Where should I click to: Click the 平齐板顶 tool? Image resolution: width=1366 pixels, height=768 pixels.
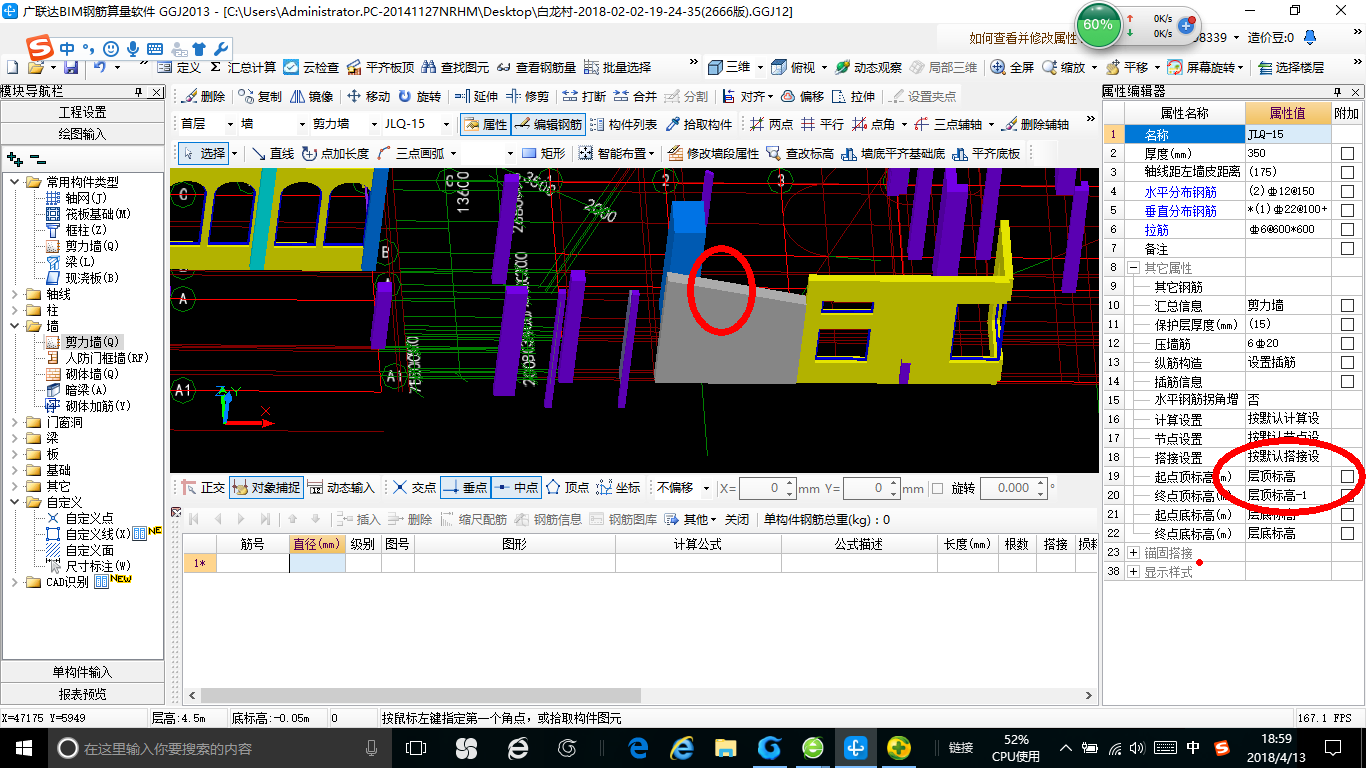pyautogui.click(x=379, y=67)
